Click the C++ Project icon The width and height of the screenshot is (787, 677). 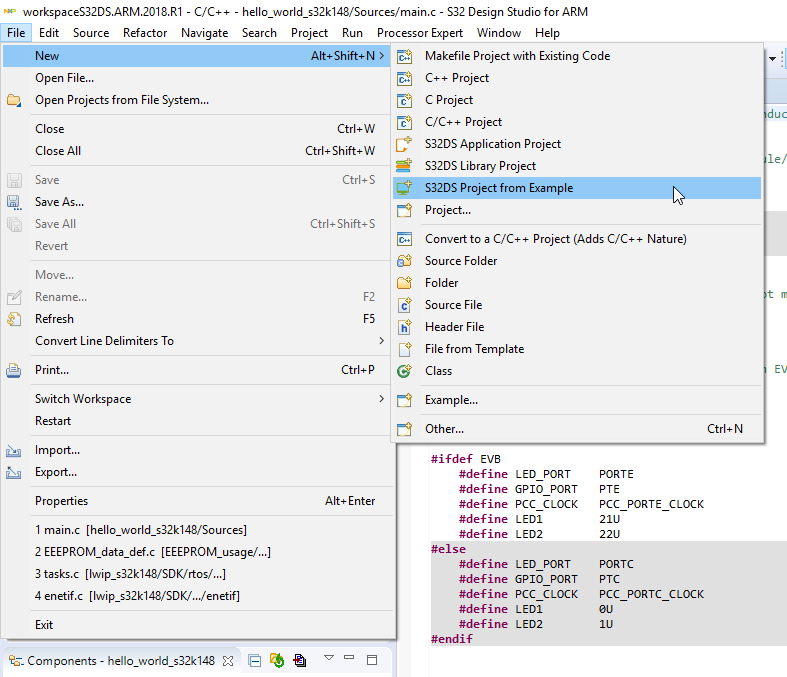click(405, 78)
